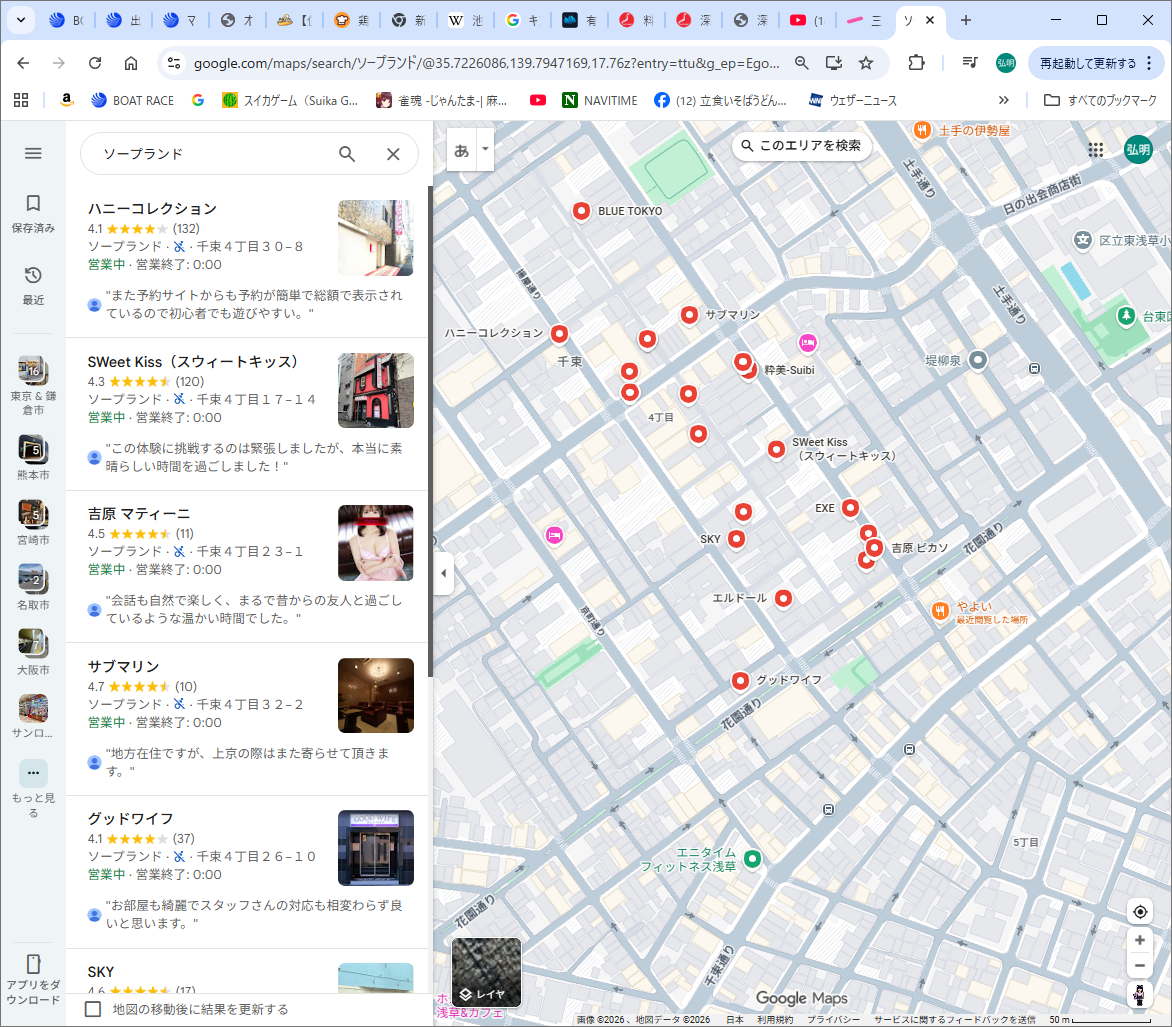Open Street View pegman icon

(x=1139, y=995)
